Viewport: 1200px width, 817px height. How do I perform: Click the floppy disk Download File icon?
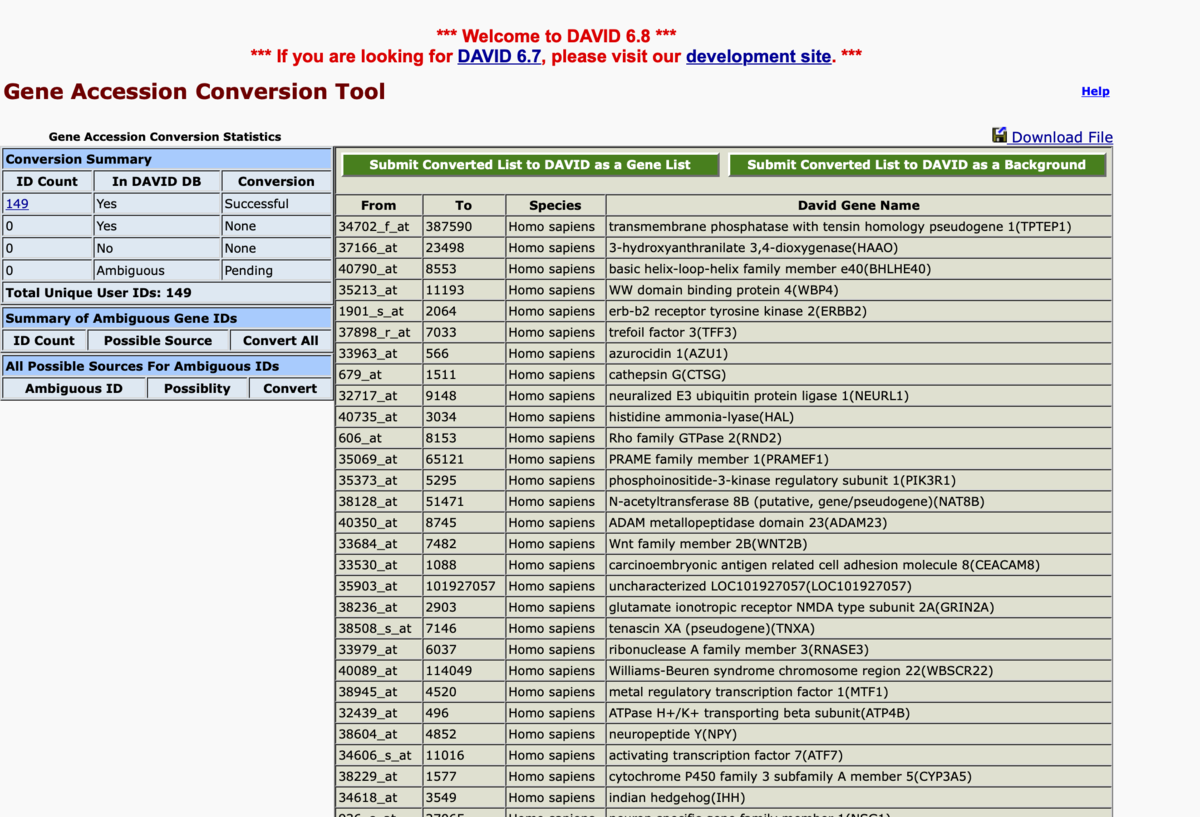(x=999, y=136)
